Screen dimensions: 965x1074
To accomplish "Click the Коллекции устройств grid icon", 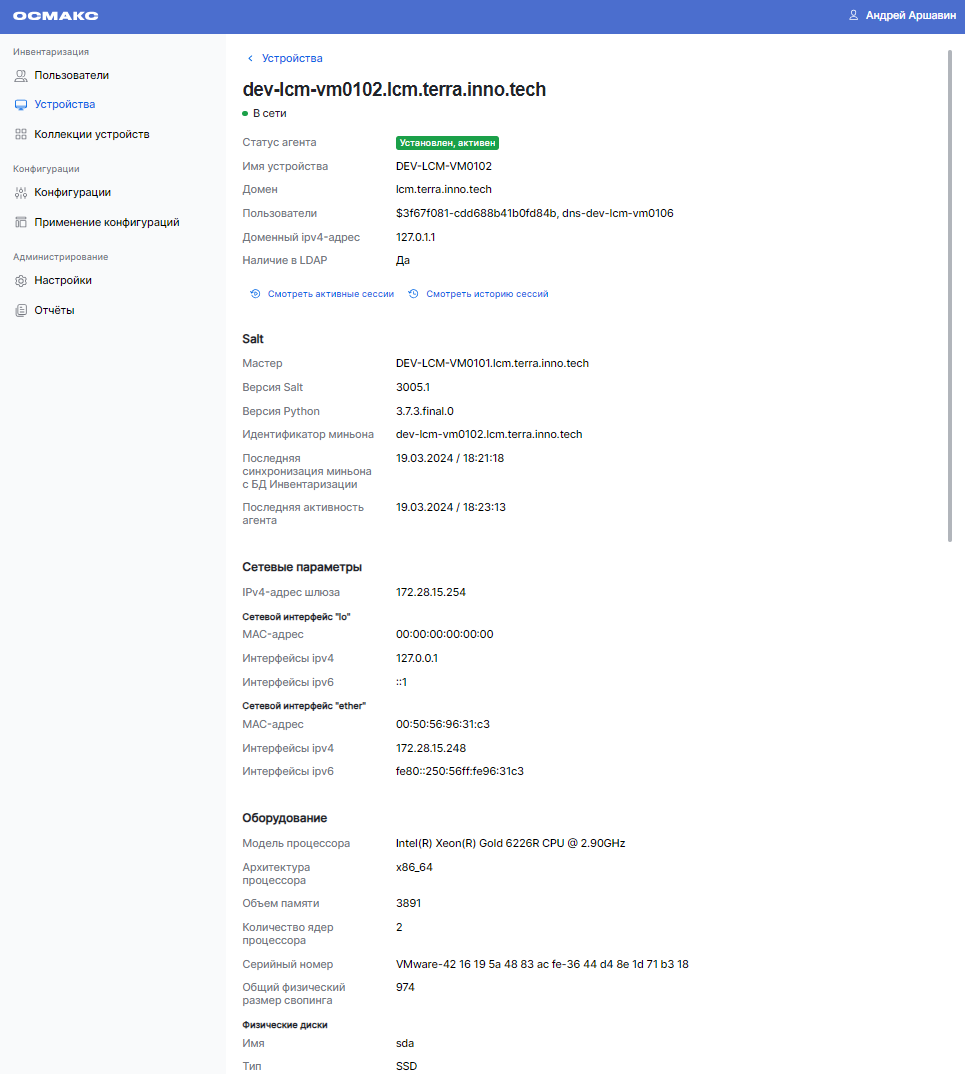I will click(21, 134).
